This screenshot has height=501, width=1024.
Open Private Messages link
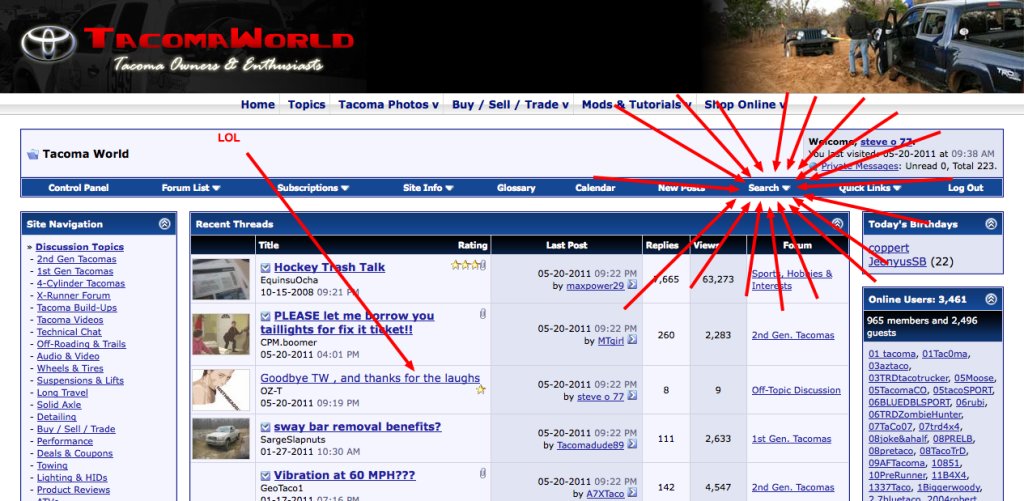[859, 167]
